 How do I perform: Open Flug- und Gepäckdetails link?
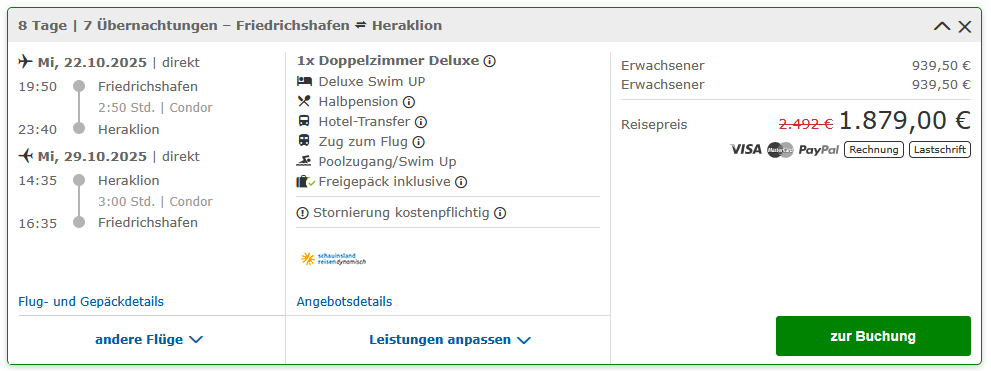[91, 301]
